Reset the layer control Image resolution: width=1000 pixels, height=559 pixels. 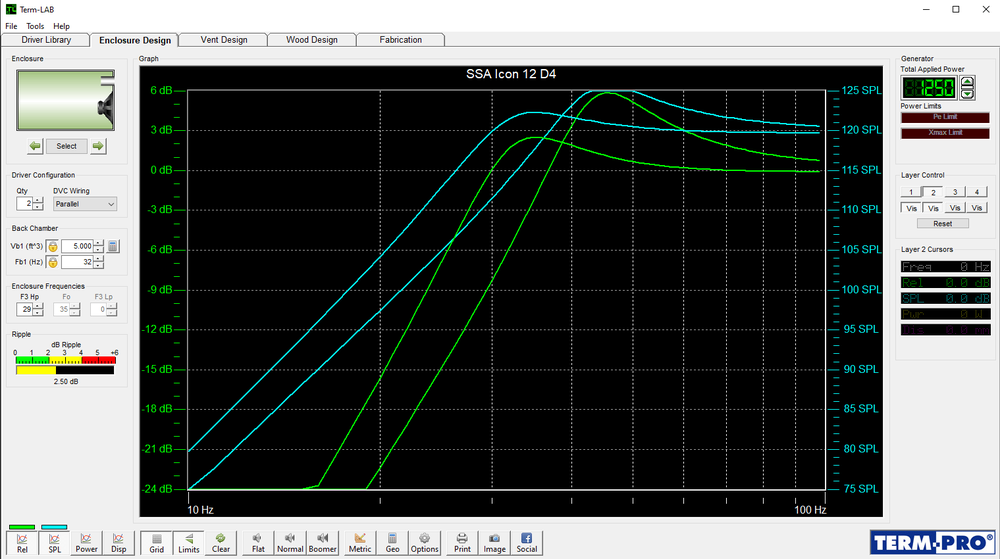(x=943, y=224)
